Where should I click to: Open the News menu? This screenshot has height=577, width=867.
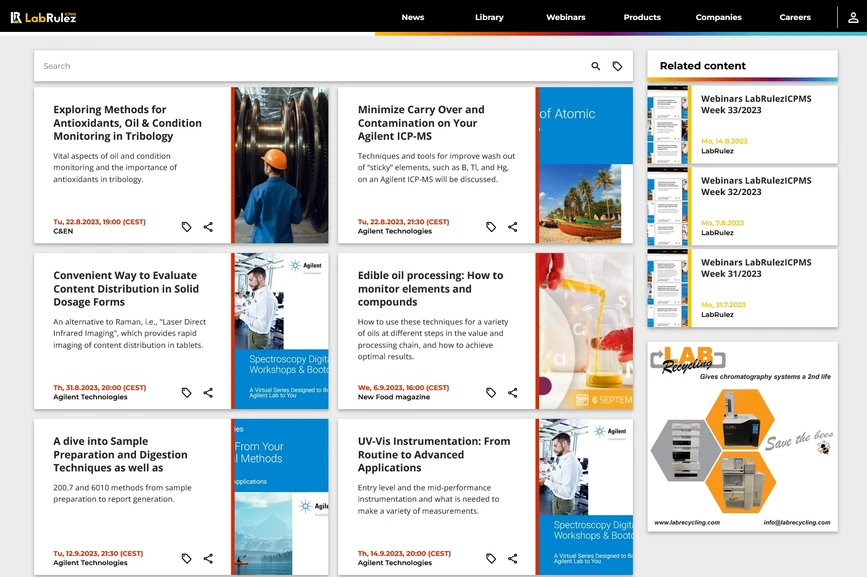412,17
